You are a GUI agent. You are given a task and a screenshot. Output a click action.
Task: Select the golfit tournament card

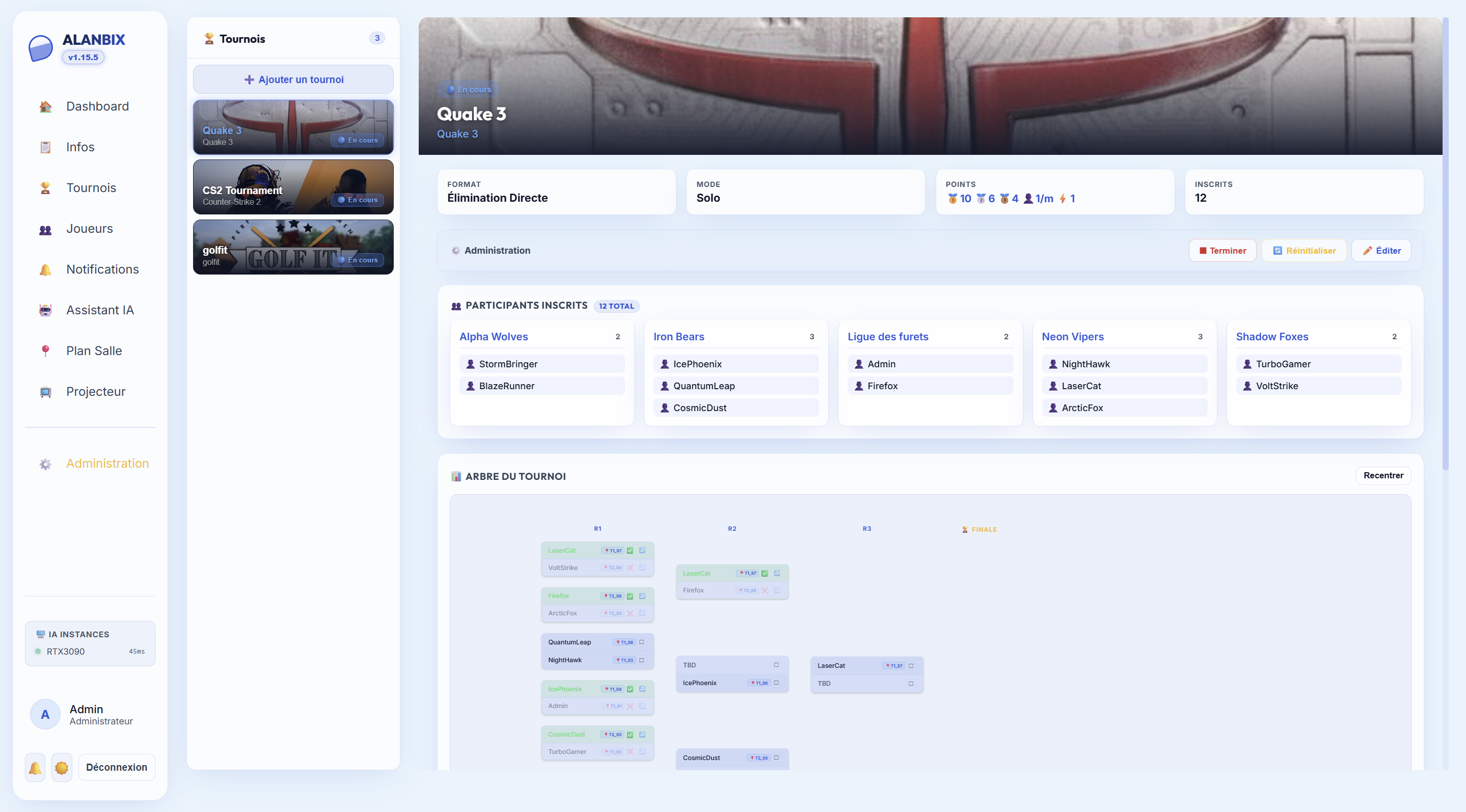click(x=293, y=247)
